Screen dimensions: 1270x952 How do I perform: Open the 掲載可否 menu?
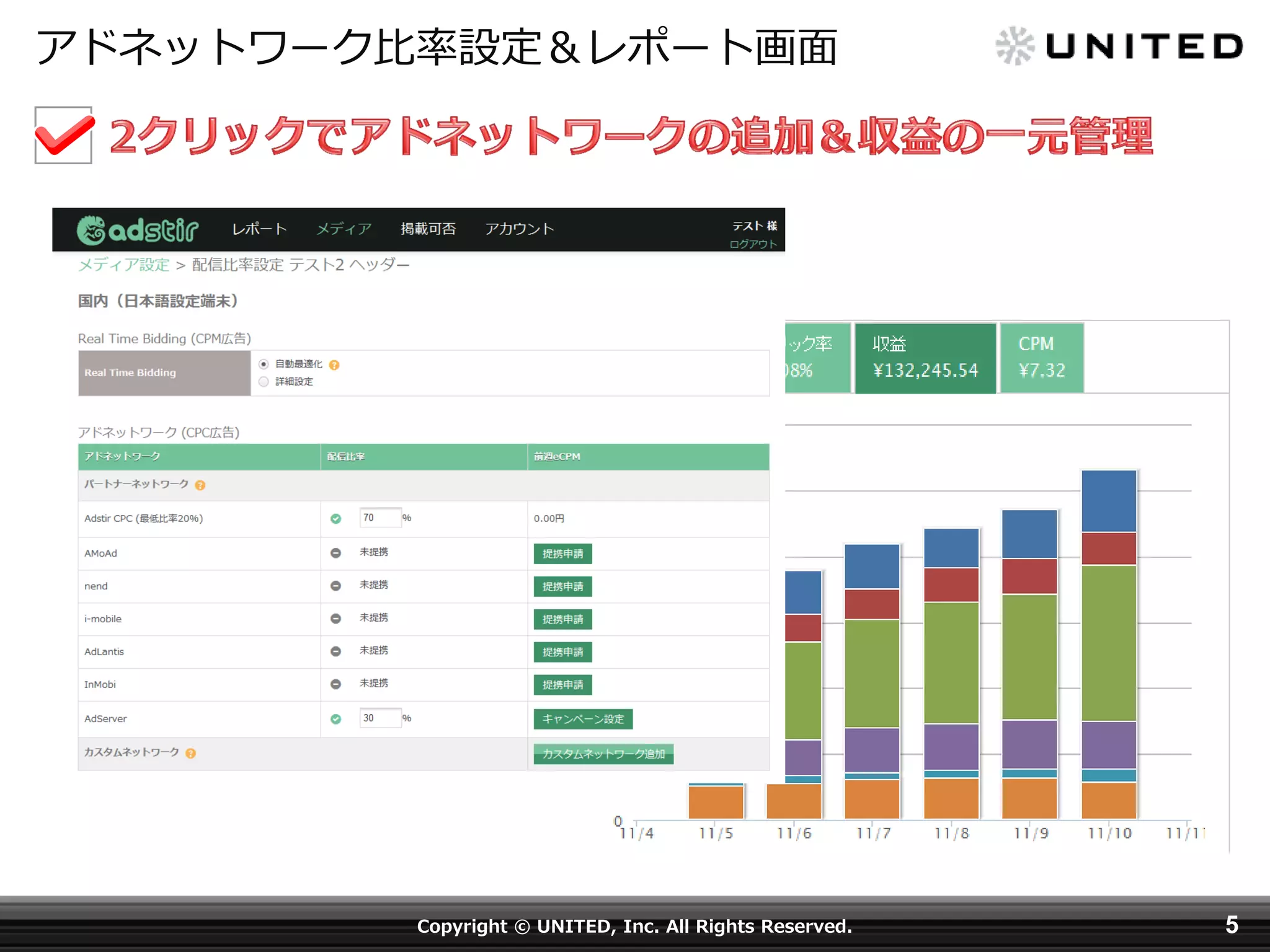[x=428, y=229]
